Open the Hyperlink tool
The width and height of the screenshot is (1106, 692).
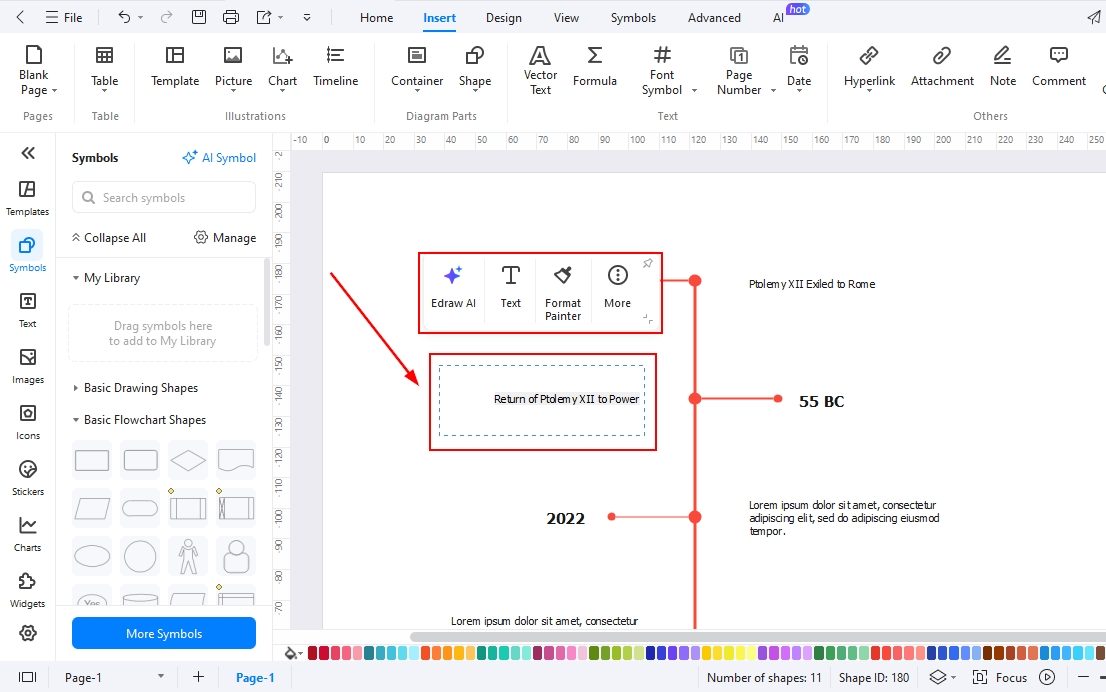[868, 69]
